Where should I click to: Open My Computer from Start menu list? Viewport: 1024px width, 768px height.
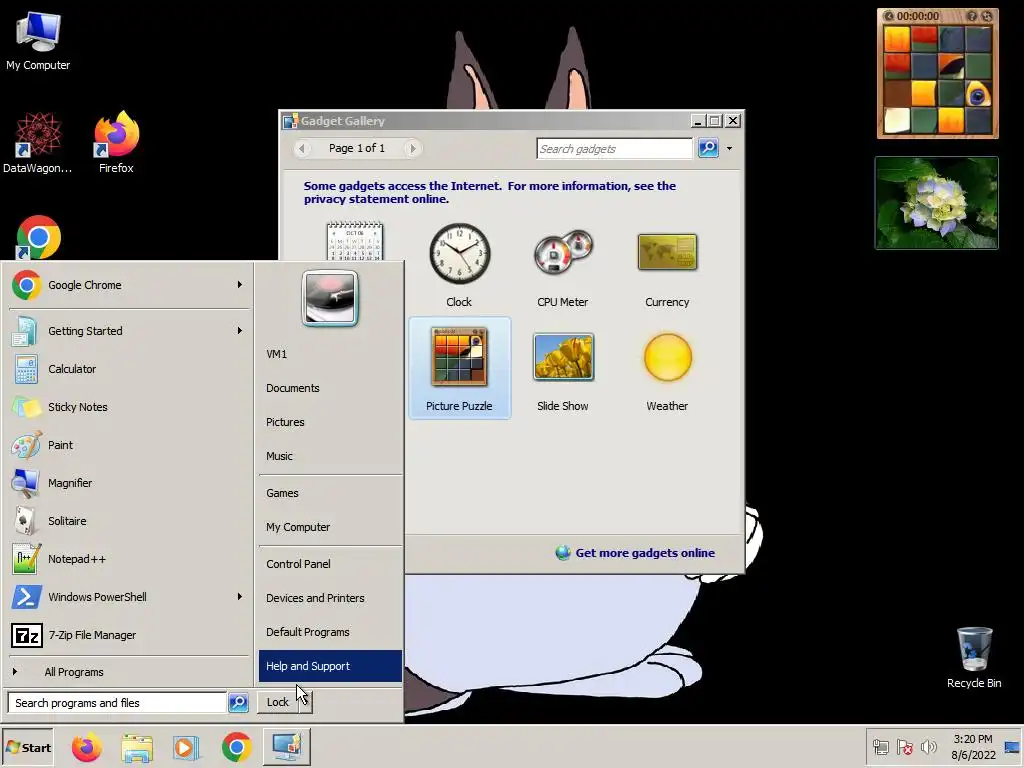[x=330, y=527]
